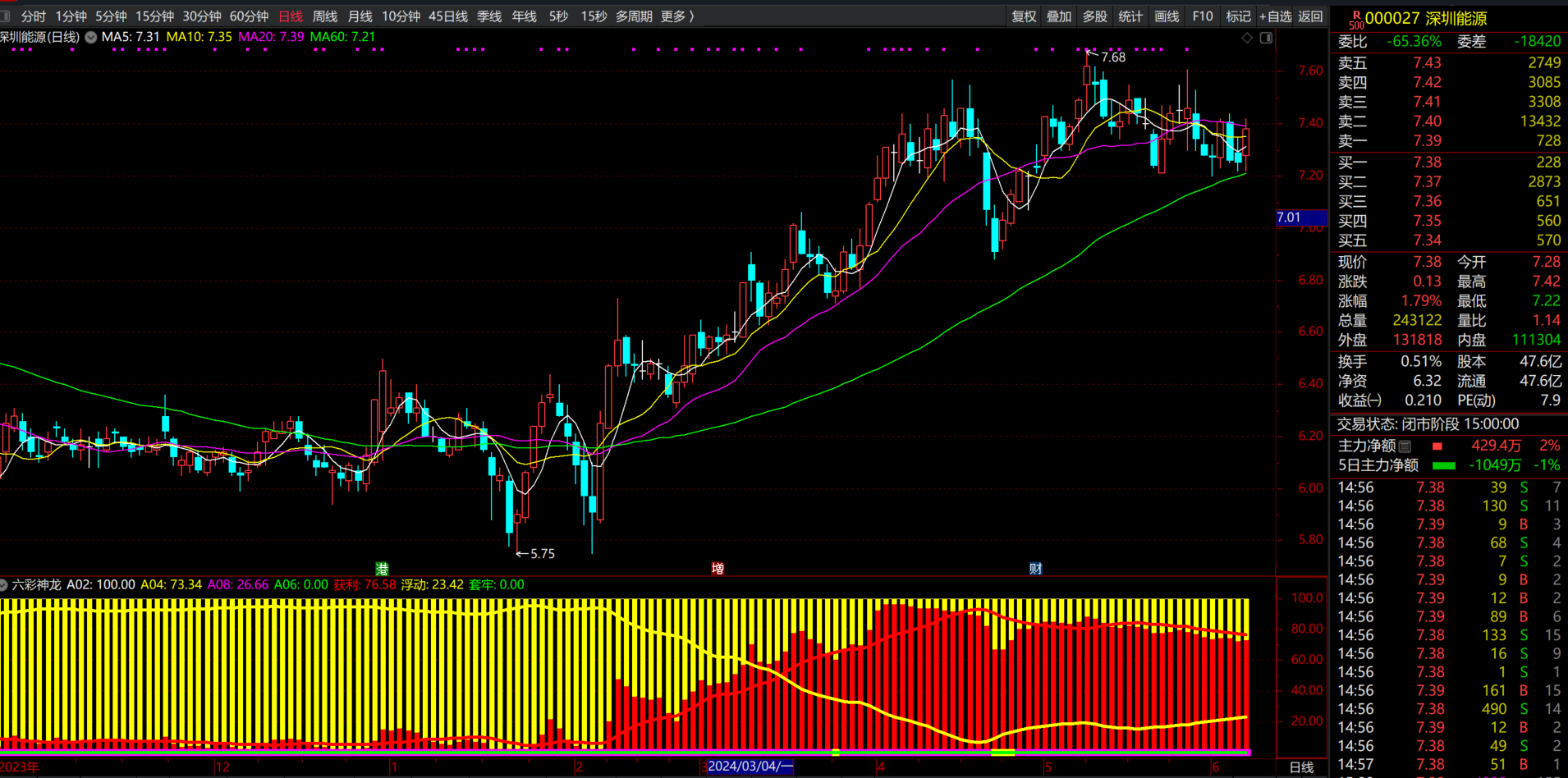Open the 六彩神龙 indicator dropdown arrow
Viewport: 1568px width, 778px height.
click(x=4, y=585)
